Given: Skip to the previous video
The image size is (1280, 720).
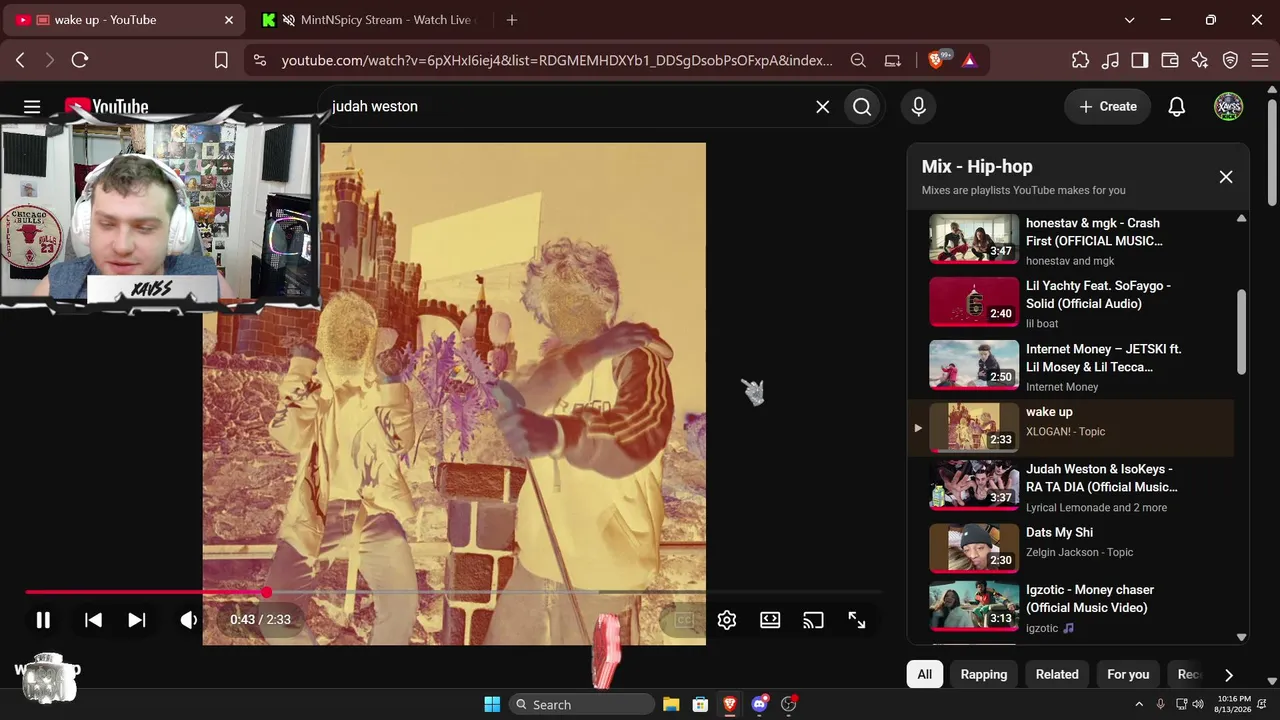Looking at the screenshot, I should click(93, 620).
